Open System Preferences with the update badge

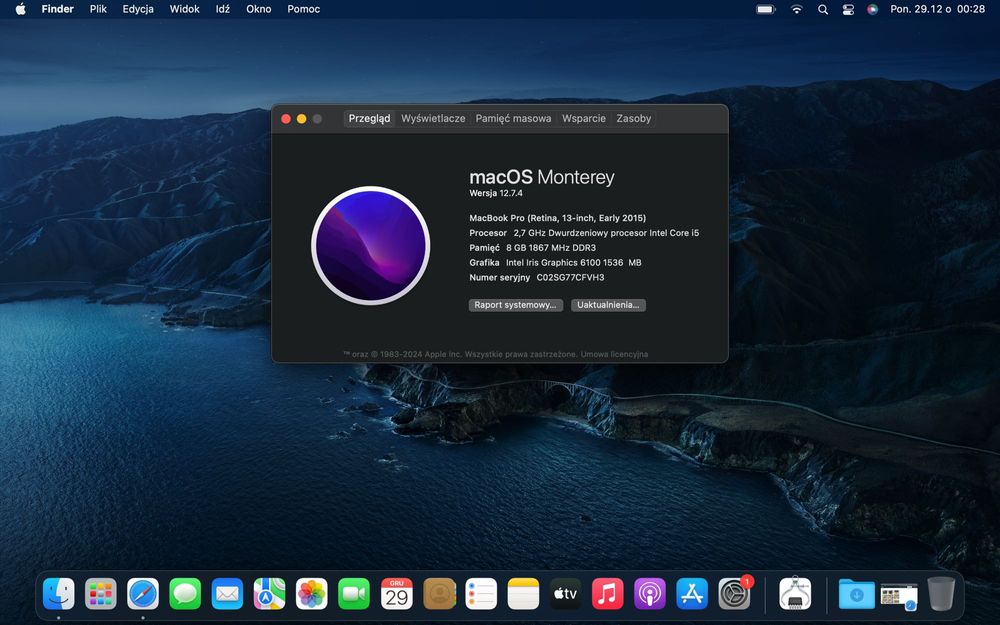pos(735,594)
